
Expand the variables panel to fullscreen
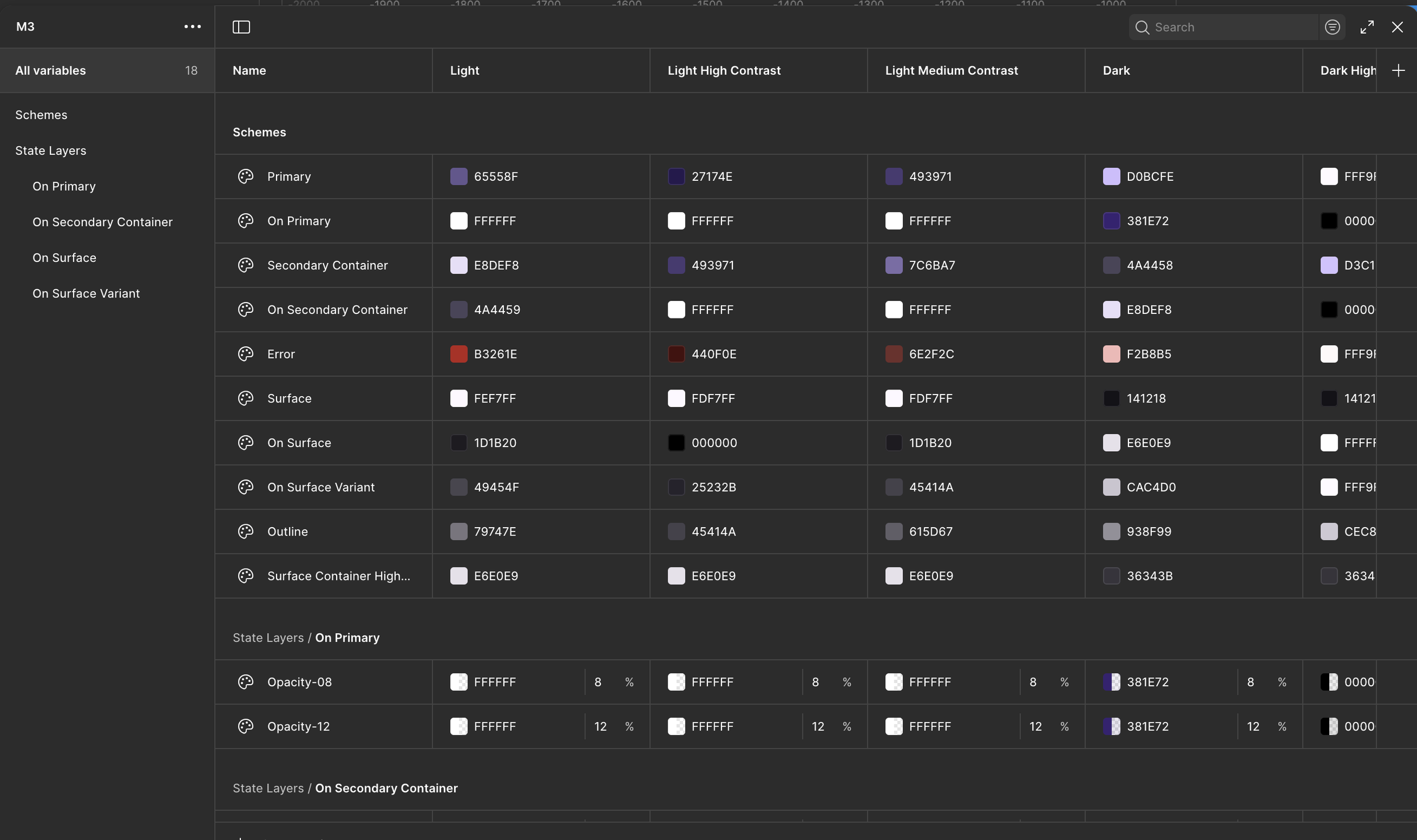[x=1367, y=27]
